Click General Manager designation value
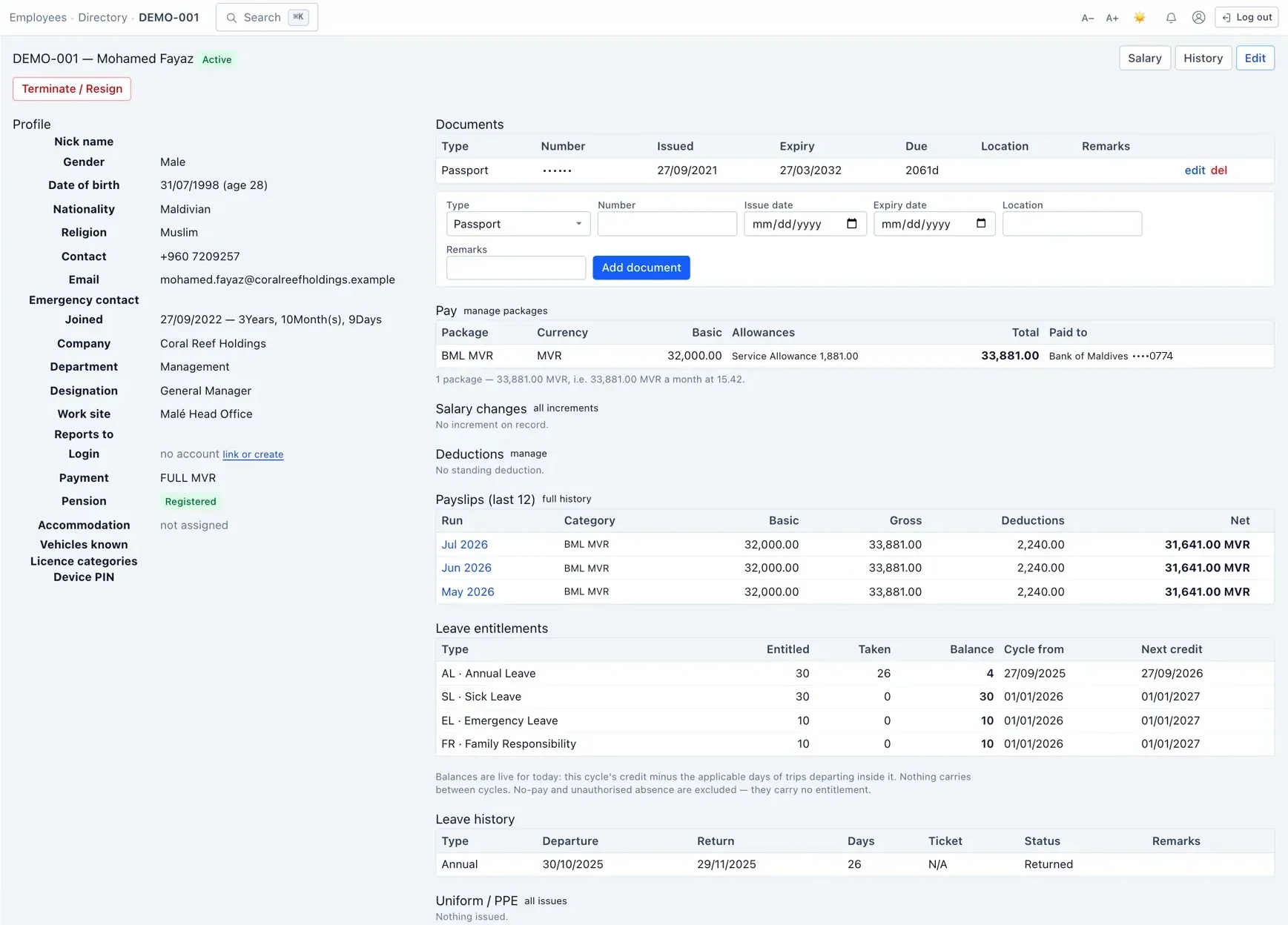 [x=205, y=391]
